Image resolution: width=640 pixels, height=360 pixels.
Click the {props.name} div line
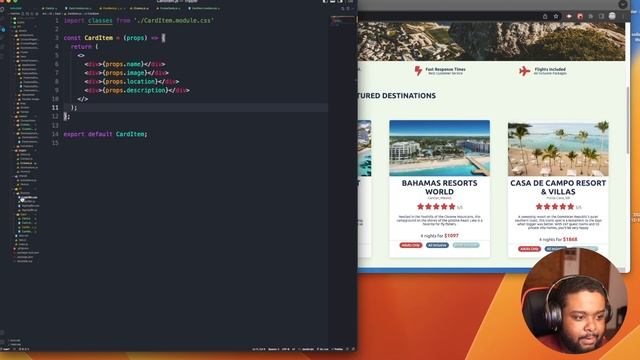point(125,64)
